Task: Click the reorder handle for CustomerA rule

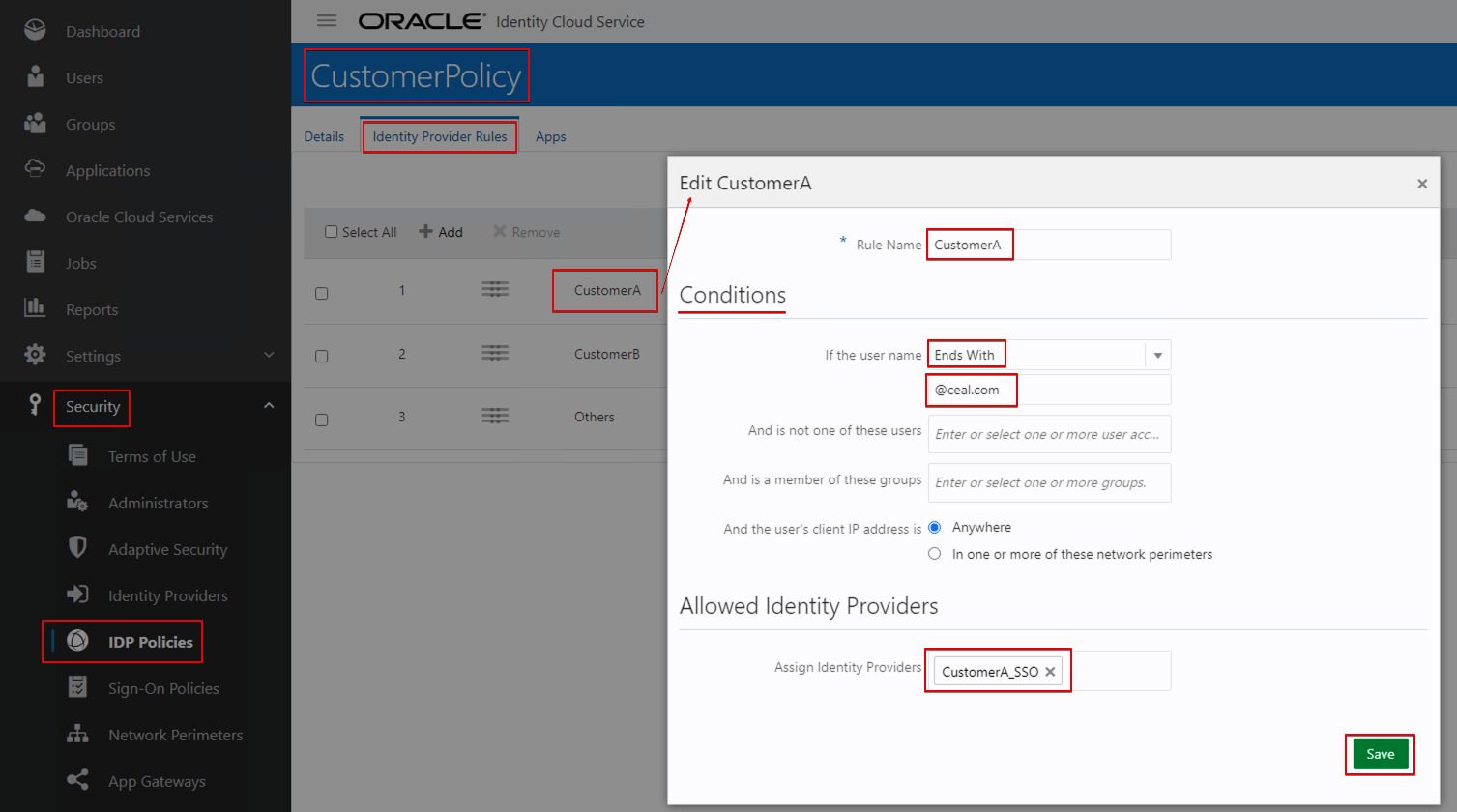Action: click(x=495, y=289)
